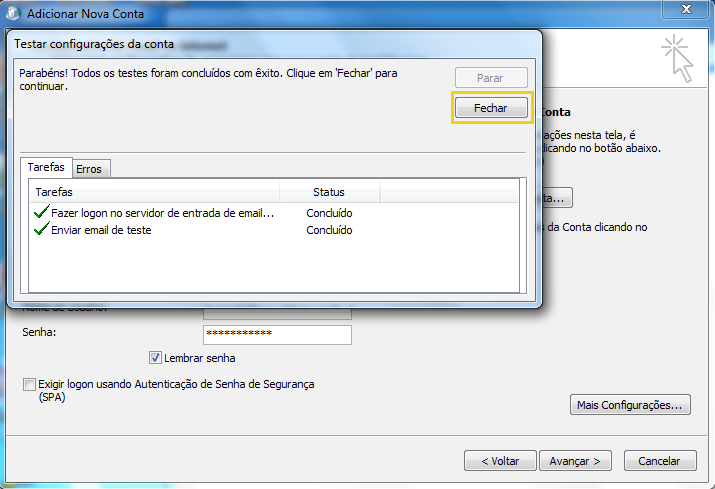The height and width of the screenshot is (489, 715).
Task: Click the Adicionar Nova Conta title bar icon
Action: pos(13,15)
